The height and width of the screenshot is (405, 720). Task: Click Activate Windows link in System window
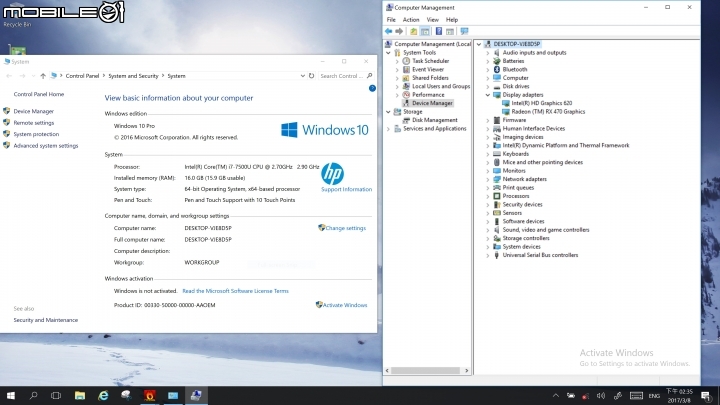(x=345, y=305)
